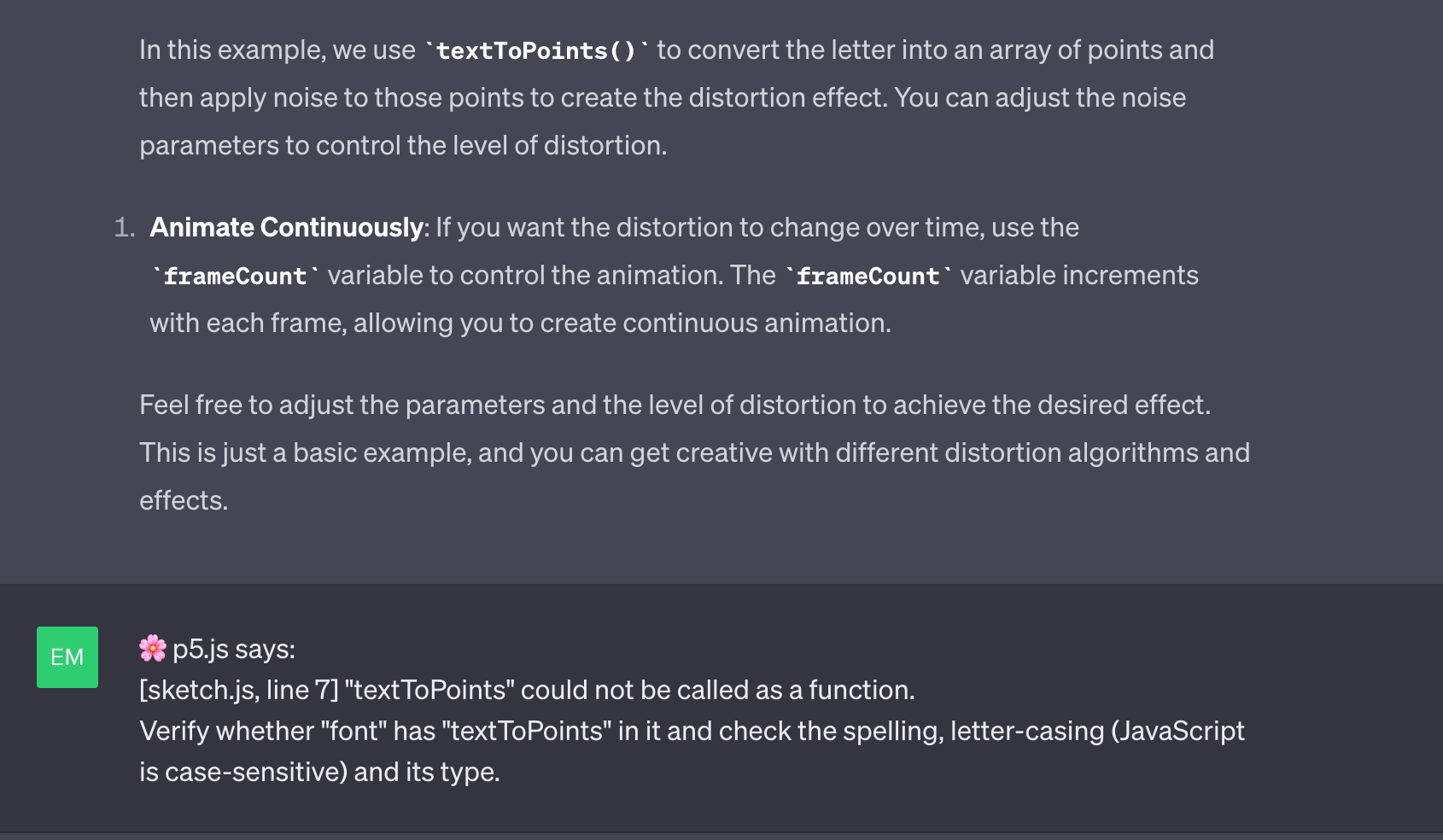
Task: Click the 'p5.js says:' text
Action: (x=234, y=649)
